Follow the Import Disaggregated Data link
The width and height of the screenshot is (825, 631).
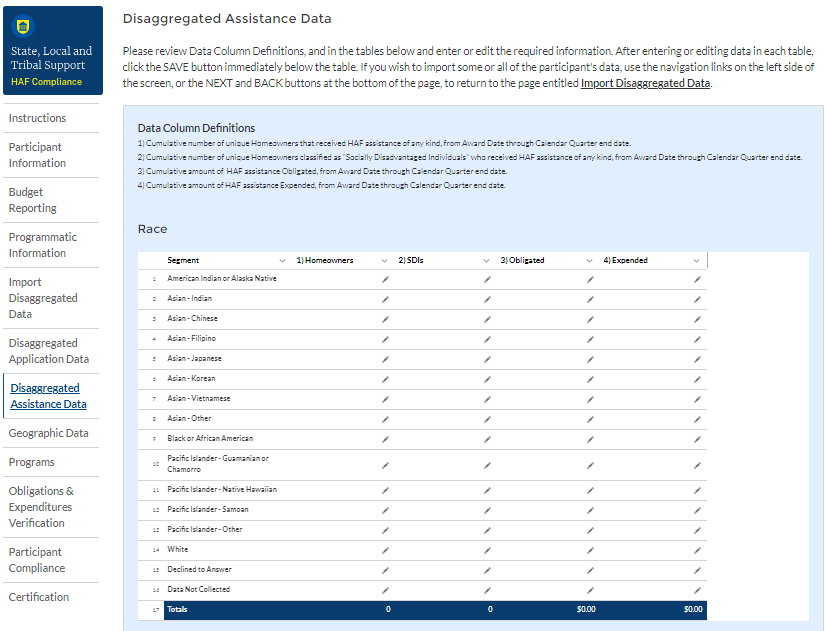(x=645, y=83)
